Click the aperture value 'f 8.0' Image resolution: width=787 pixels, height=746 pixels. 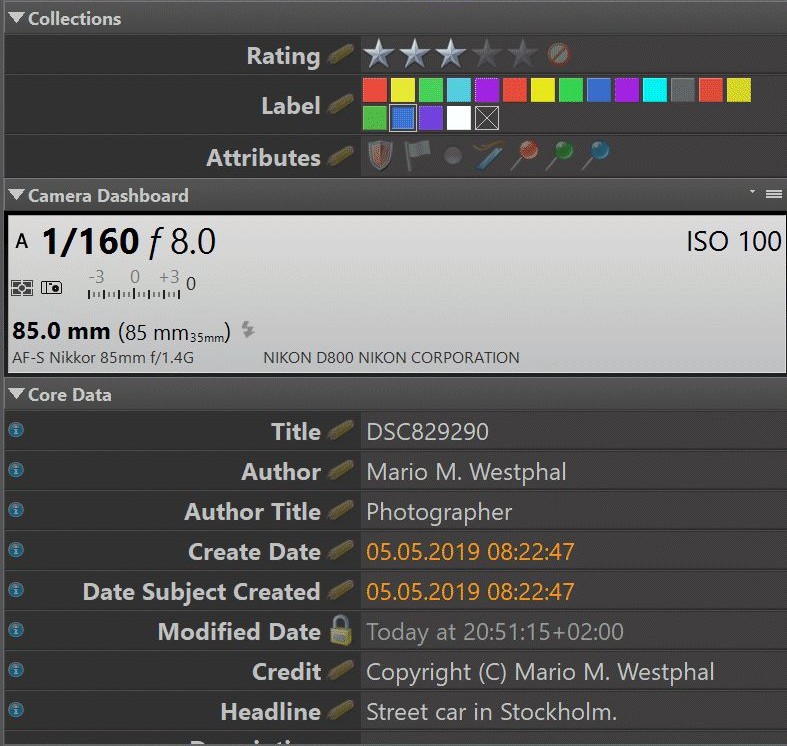[x=183, y=242]
